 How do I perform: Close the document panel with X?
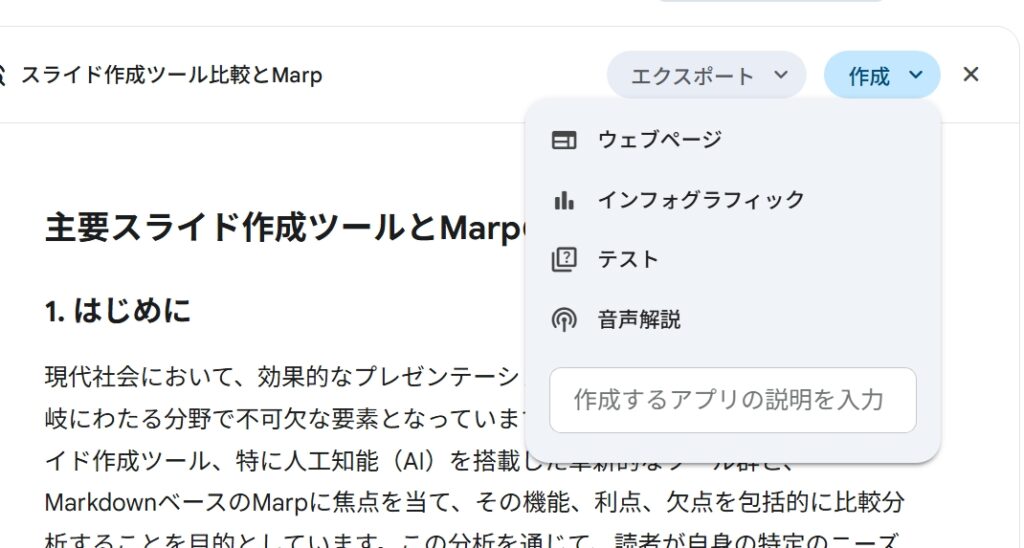(971, 75)
